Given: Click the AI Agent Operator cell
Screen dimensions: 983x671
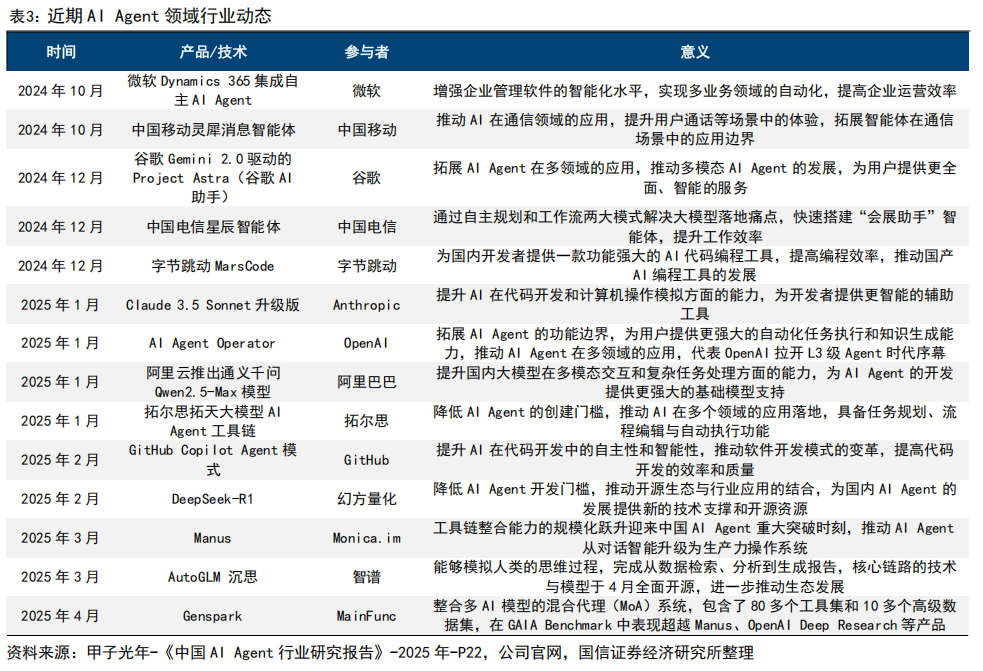Looking at the screenshot, I should click(x=213, y=343).
